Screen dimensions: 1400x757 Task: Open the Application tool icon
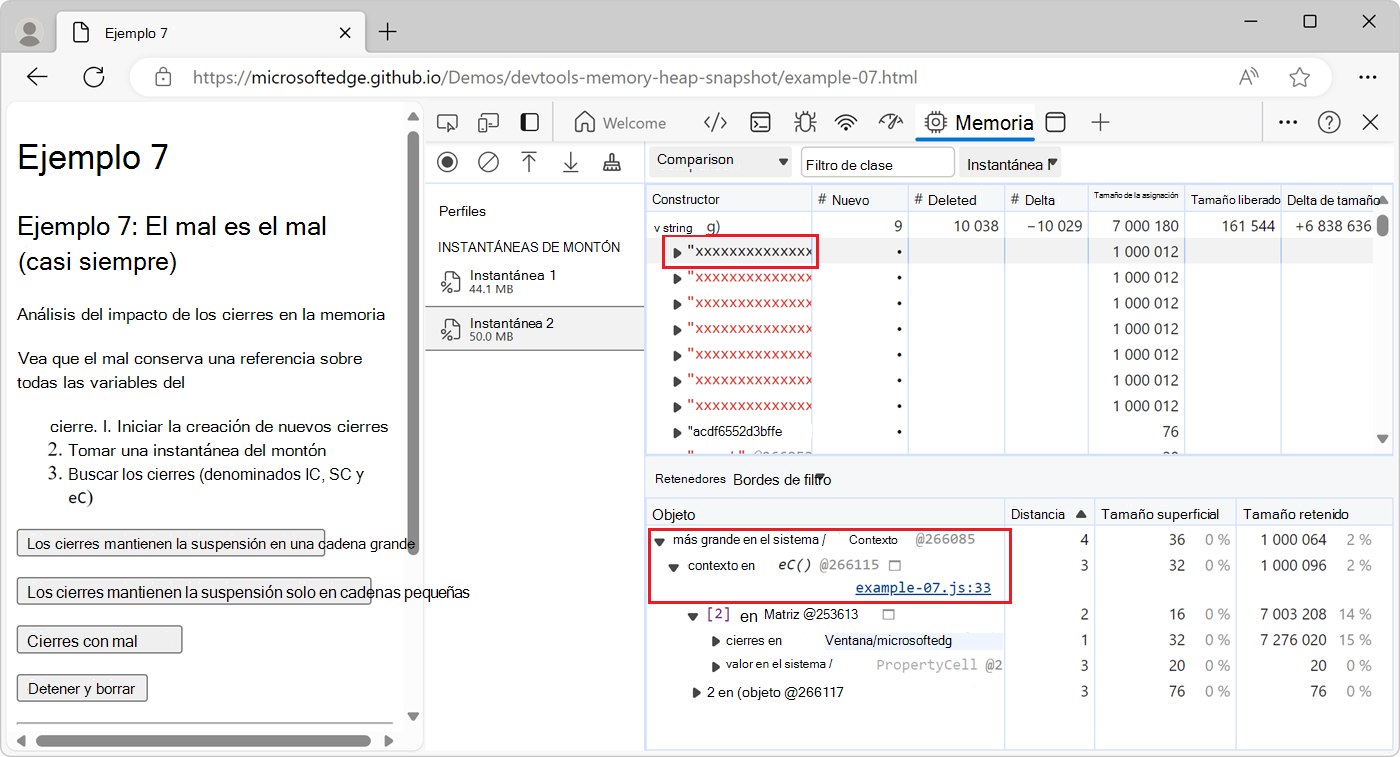click(x=1055, y=122)
